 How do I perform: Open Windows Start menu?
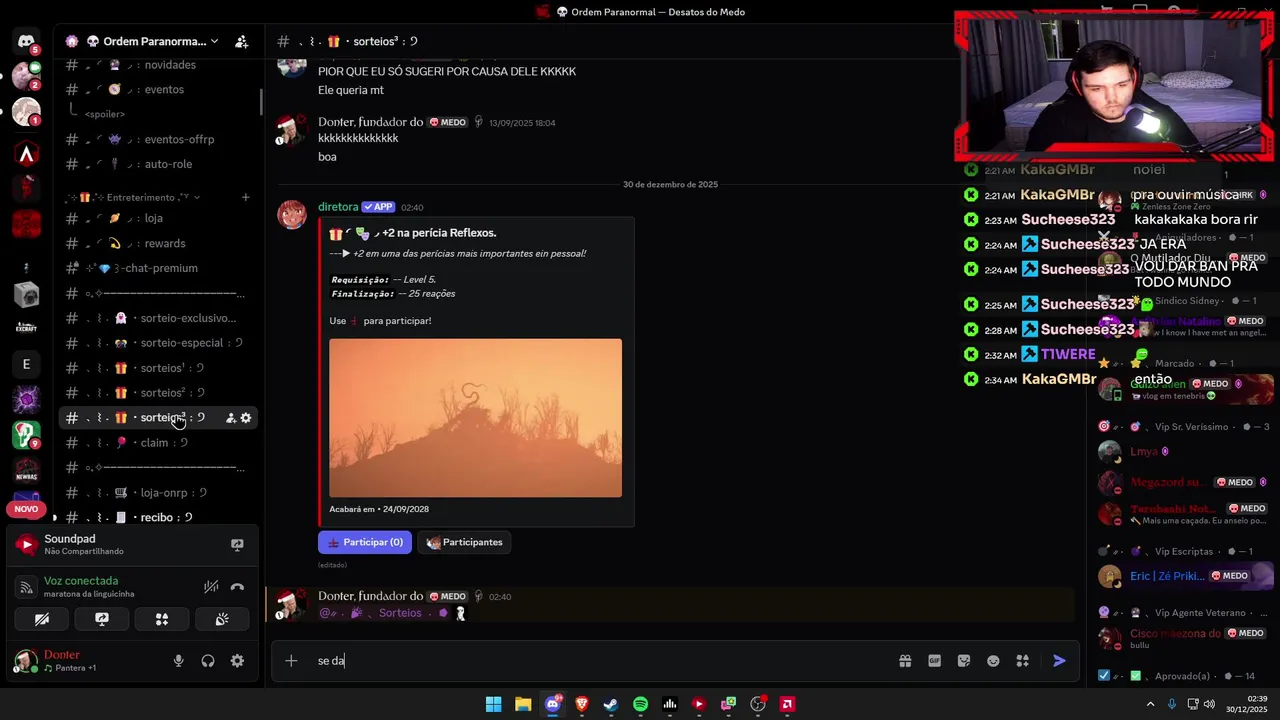click(494, 704)
